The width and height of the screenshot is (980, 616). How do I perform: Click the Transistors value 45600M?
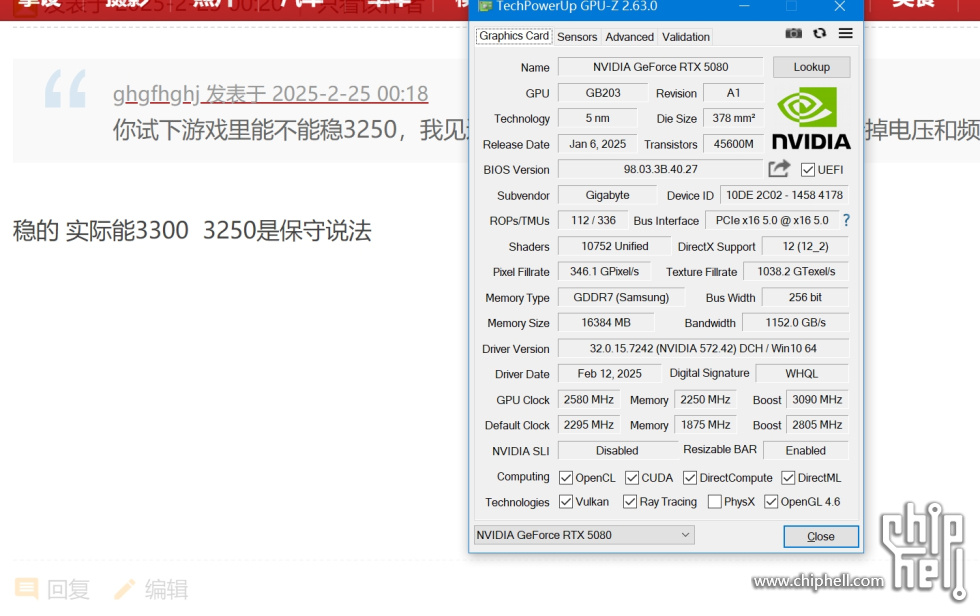point(733,144)
